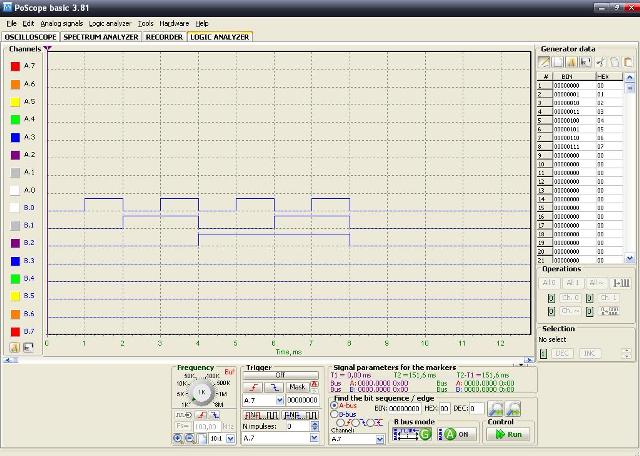Open the Analog signals menu
This screenshot has height=456, width=640.
point(61,22)
